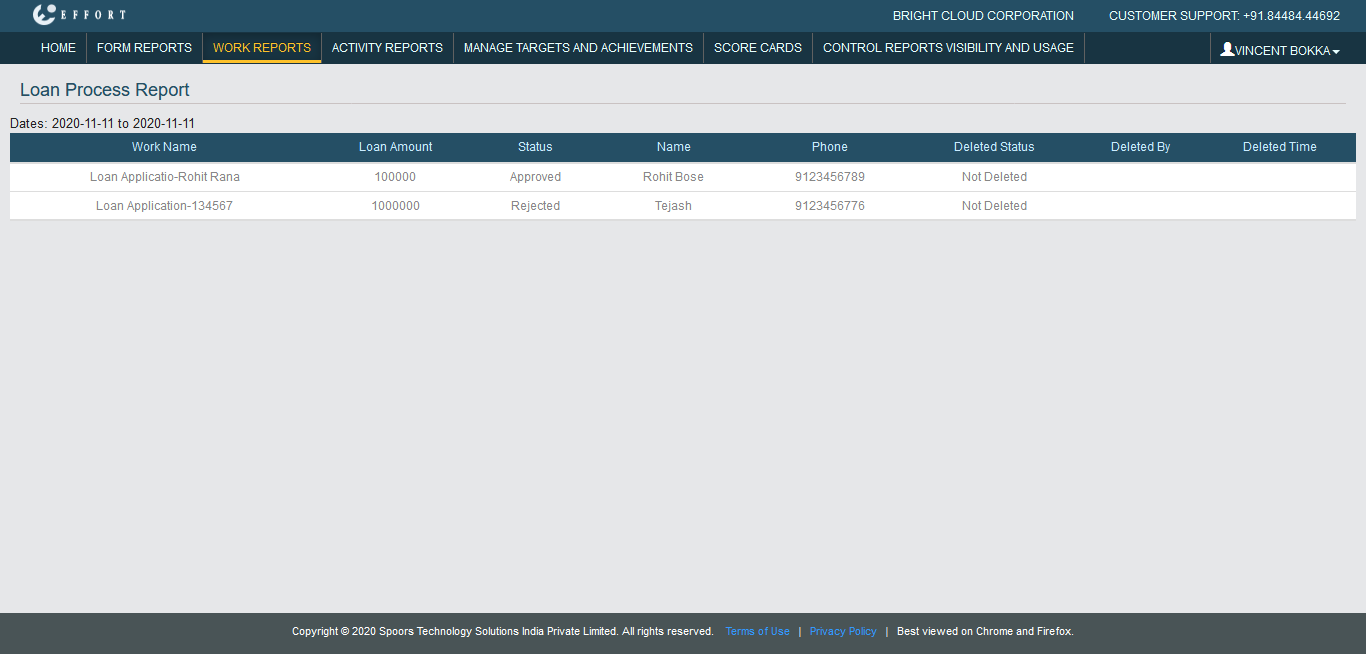Open the Form Reports menu
Image resolution: width=1366 pixels, height=654 pixels.
tap(144, 48)
